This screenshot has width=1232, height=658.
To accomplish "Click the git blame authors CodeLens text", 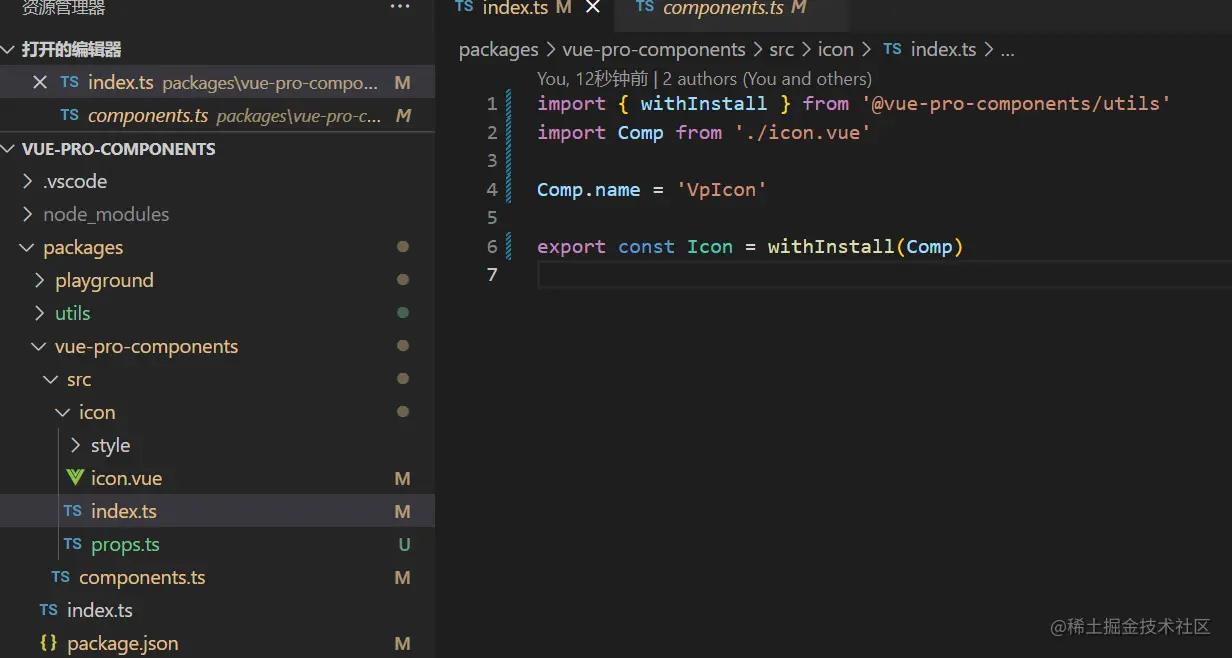I will [x=704, y=79].
